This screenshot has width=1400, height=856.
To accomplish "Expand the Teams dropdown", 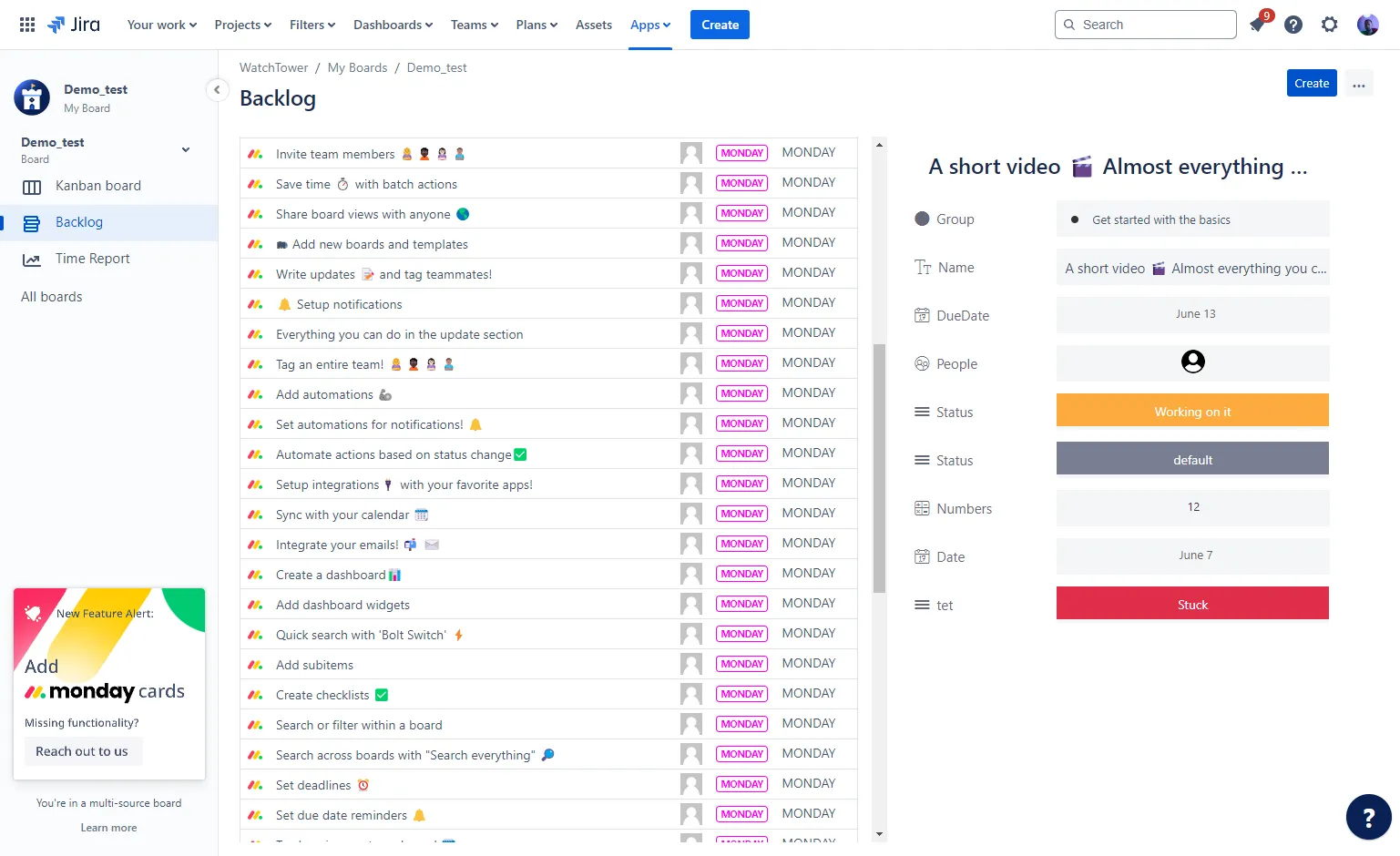I will coord(475,25).
